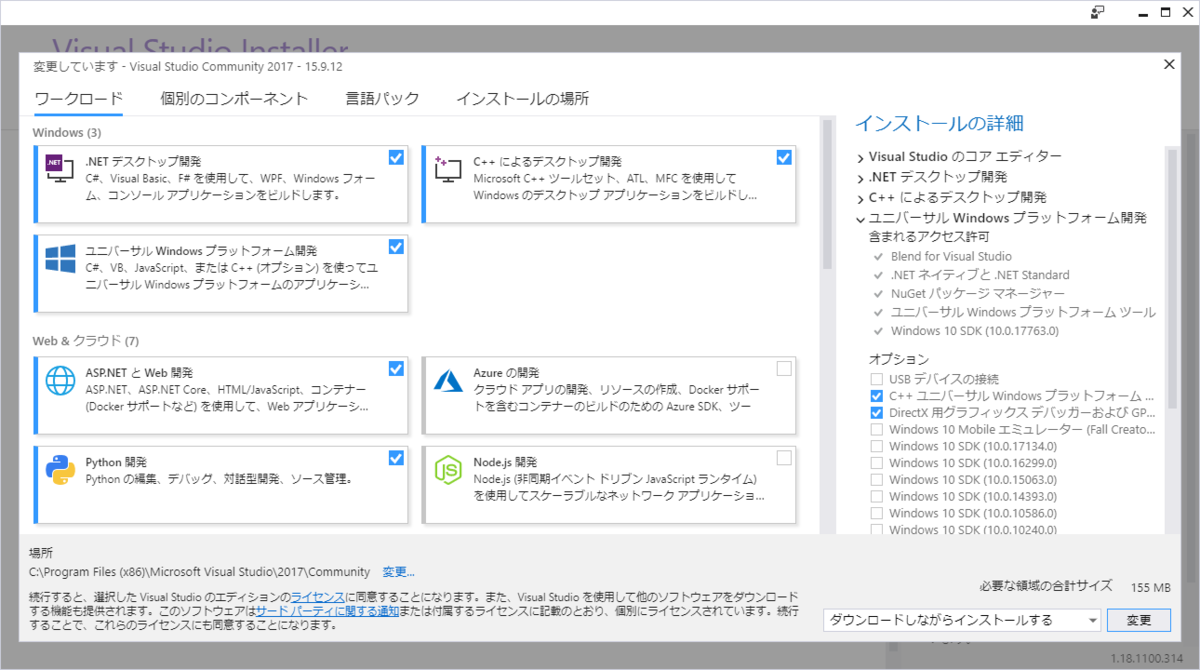Image resolution: width=1200 pixels, height=670 pixels.
Task: Check Windows 10 SDK (10.0.14393.0)
Action: click(876, 497)
